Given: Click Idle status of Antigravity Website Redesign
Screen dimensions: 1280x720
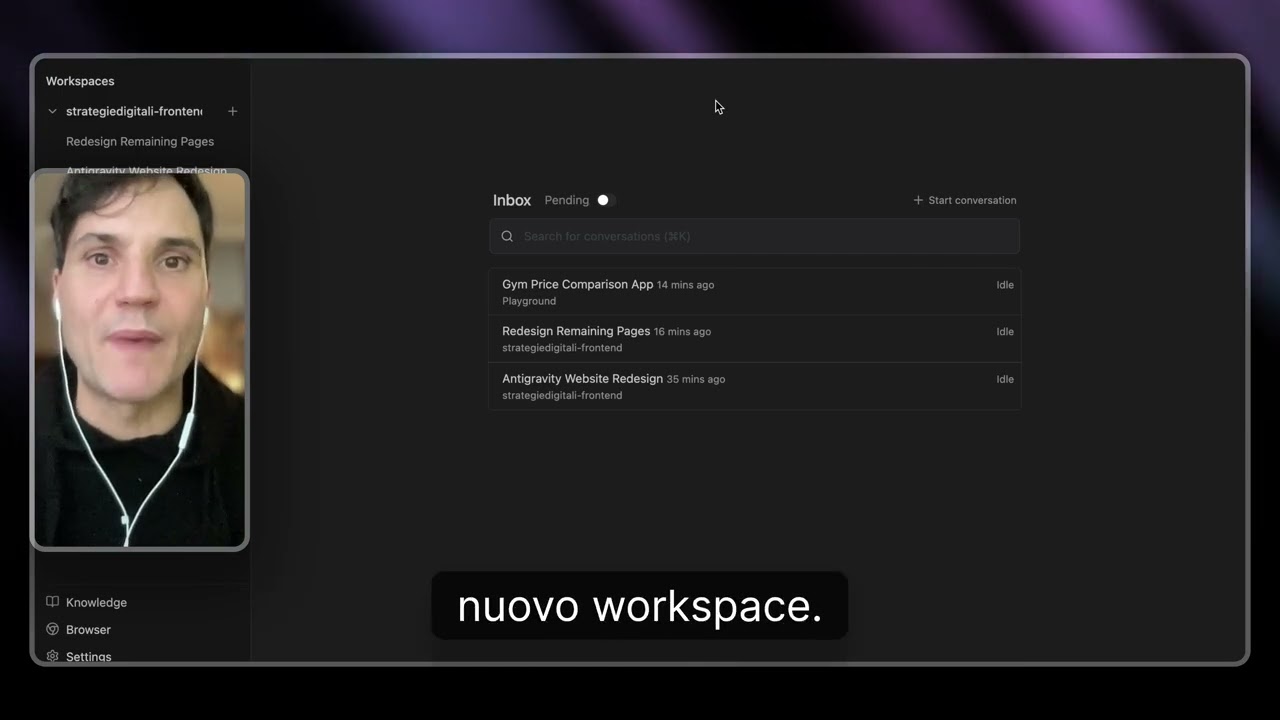Looking at the screenshot, I should tap(1005, 379).
